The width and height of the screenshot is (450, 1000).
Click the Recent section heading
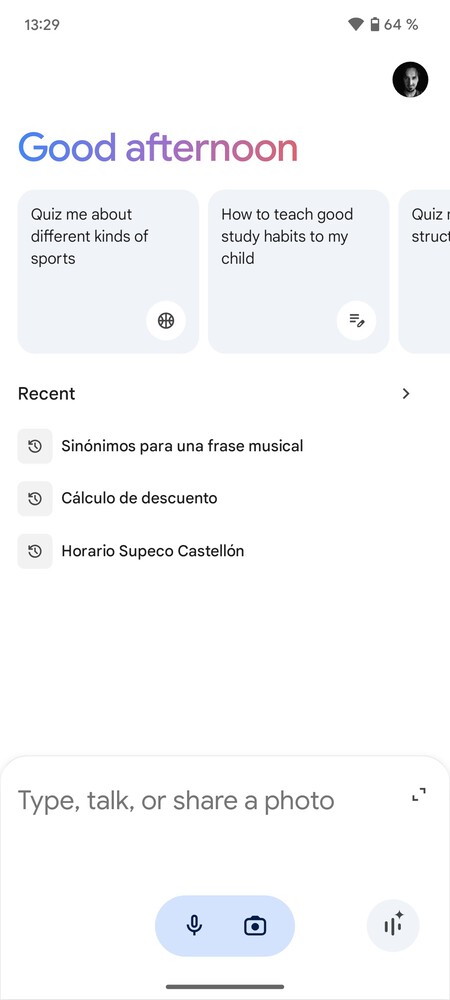[x=47, y=393]
